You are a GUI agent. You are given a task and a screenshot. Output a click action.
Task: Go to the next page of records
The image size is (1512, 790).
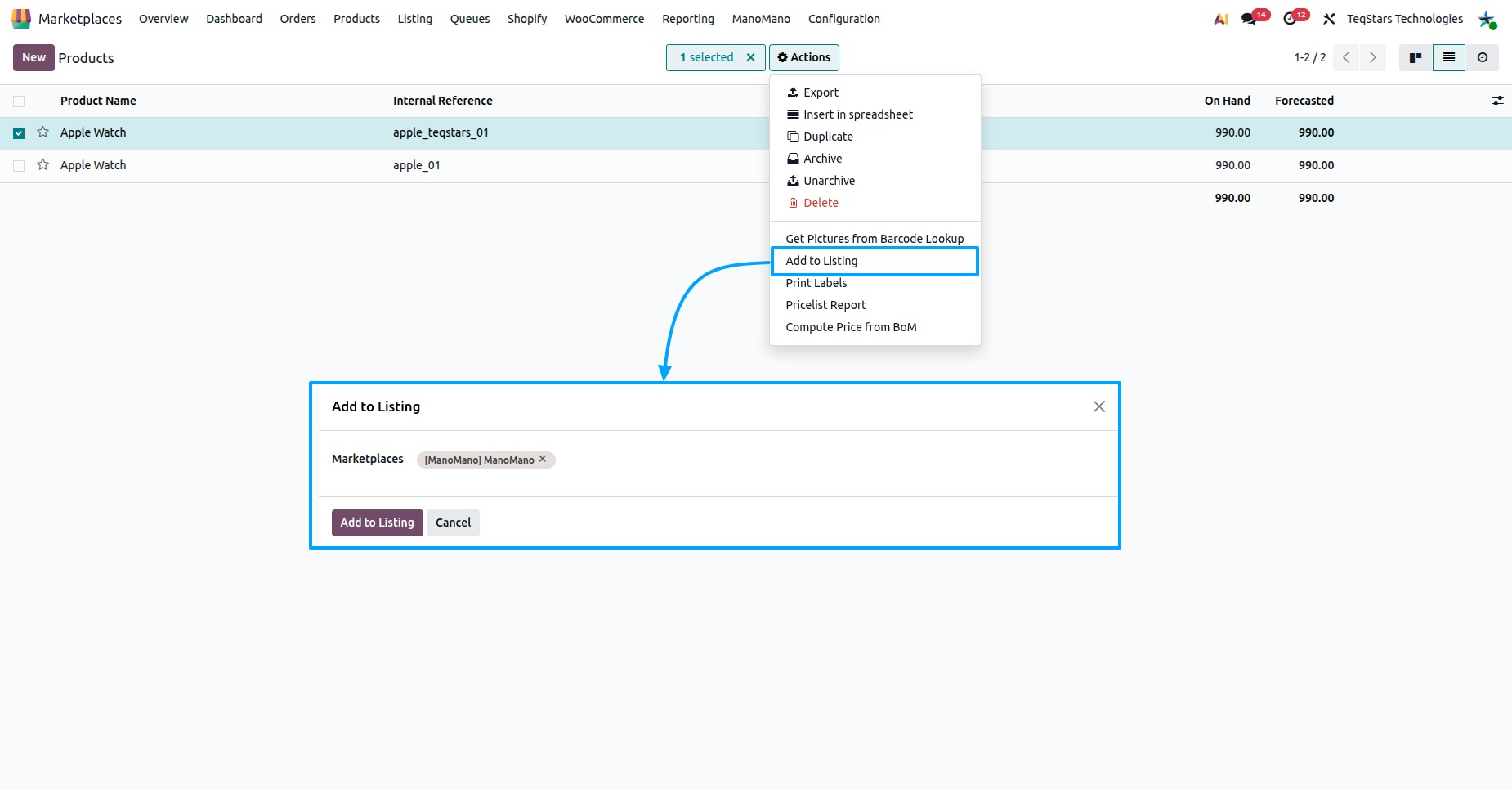1373,57
